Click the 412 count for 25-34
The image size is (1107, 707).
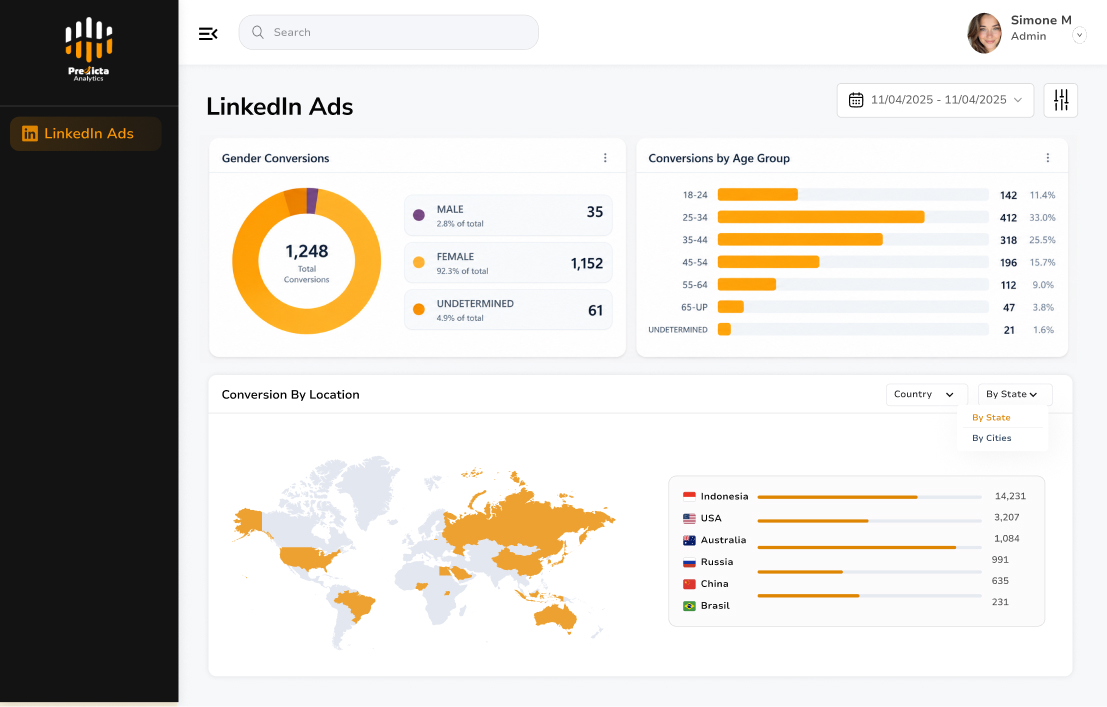(1008, 218)
